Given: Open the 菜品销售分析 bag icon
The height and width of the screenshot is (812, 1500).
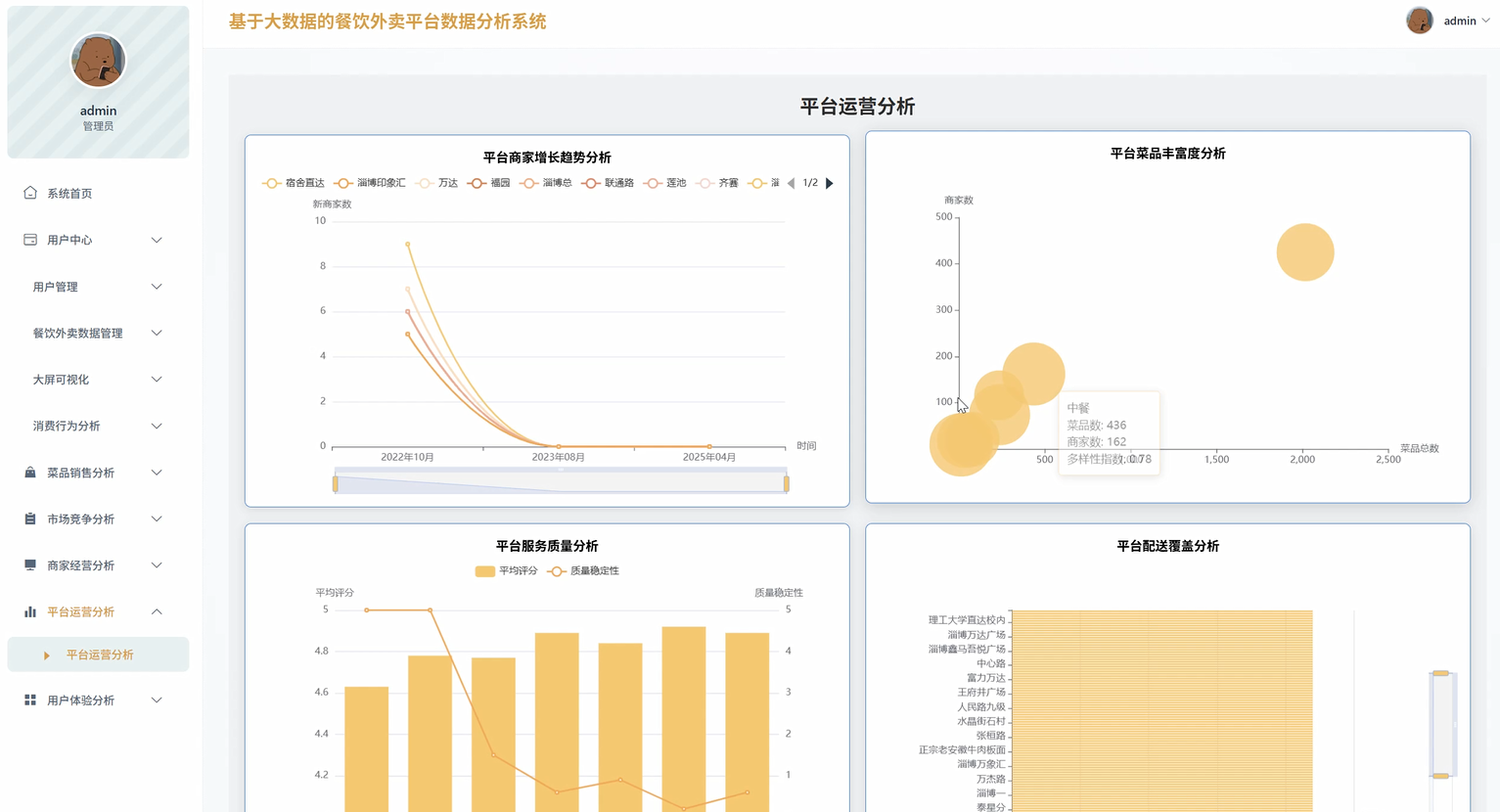Looking at the screenshot, I should (29, 473).
